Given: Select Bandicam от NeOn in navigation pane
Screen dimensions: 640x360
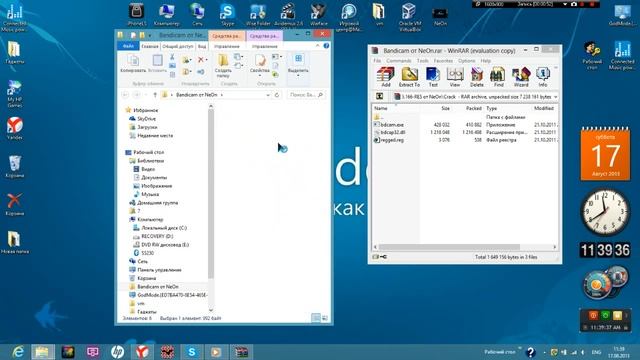Looking at the screenshot, I should point(158,287).
